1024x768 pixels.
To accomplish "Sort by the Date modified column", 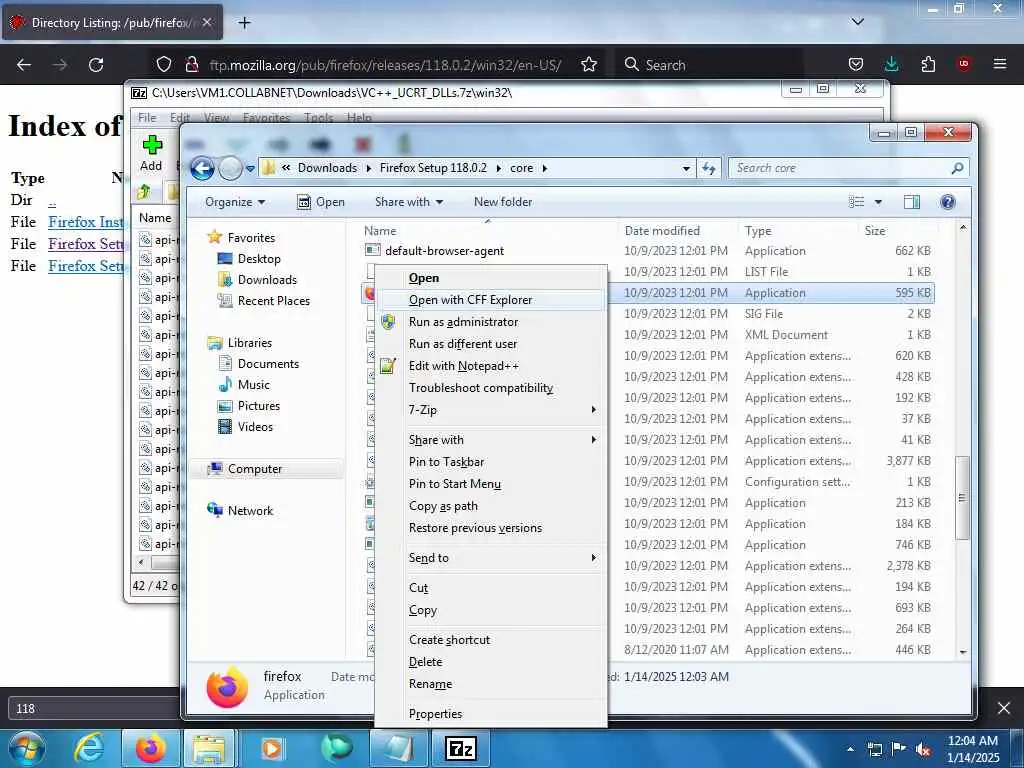I will pos(662,231).
